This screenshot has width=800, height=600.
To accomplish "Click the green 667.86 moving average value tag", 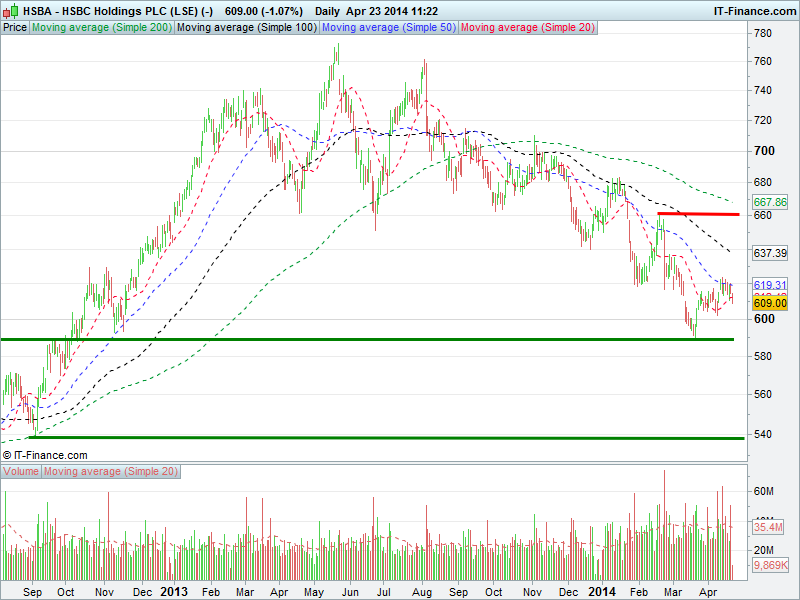I will (x=765, y=202).
